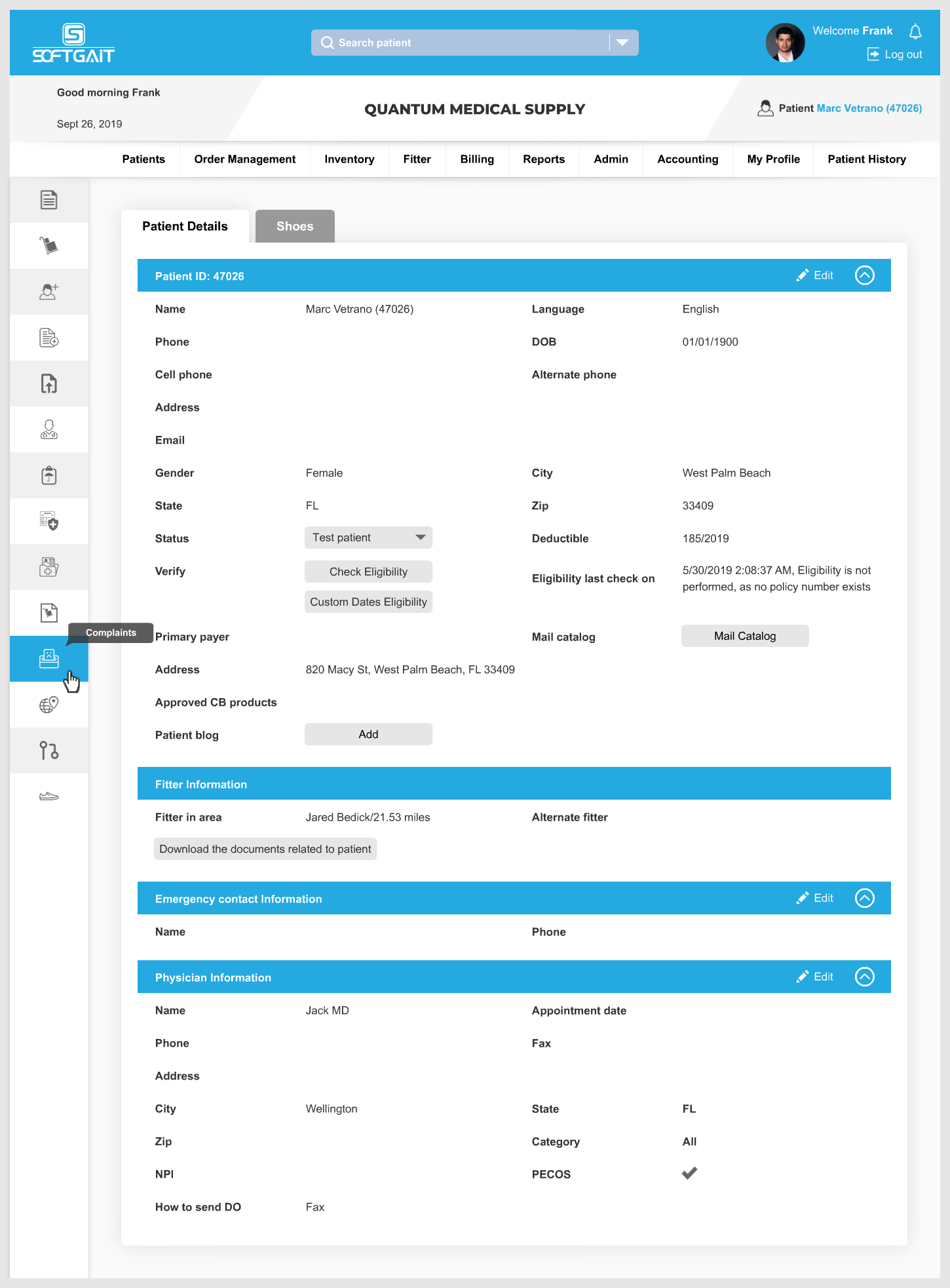
Task: Click the shoe icon in sidebar
Action: point(49,796)
